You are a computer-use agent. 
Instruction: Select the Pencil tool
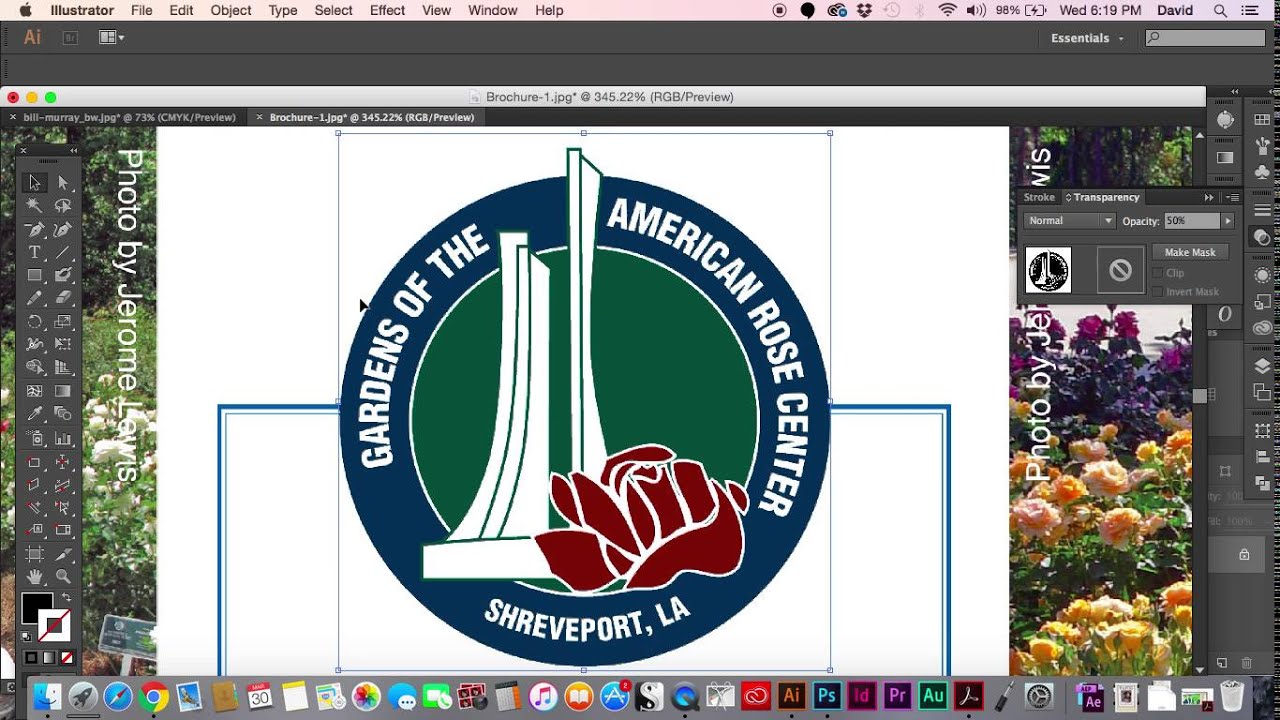pos(34,298)
